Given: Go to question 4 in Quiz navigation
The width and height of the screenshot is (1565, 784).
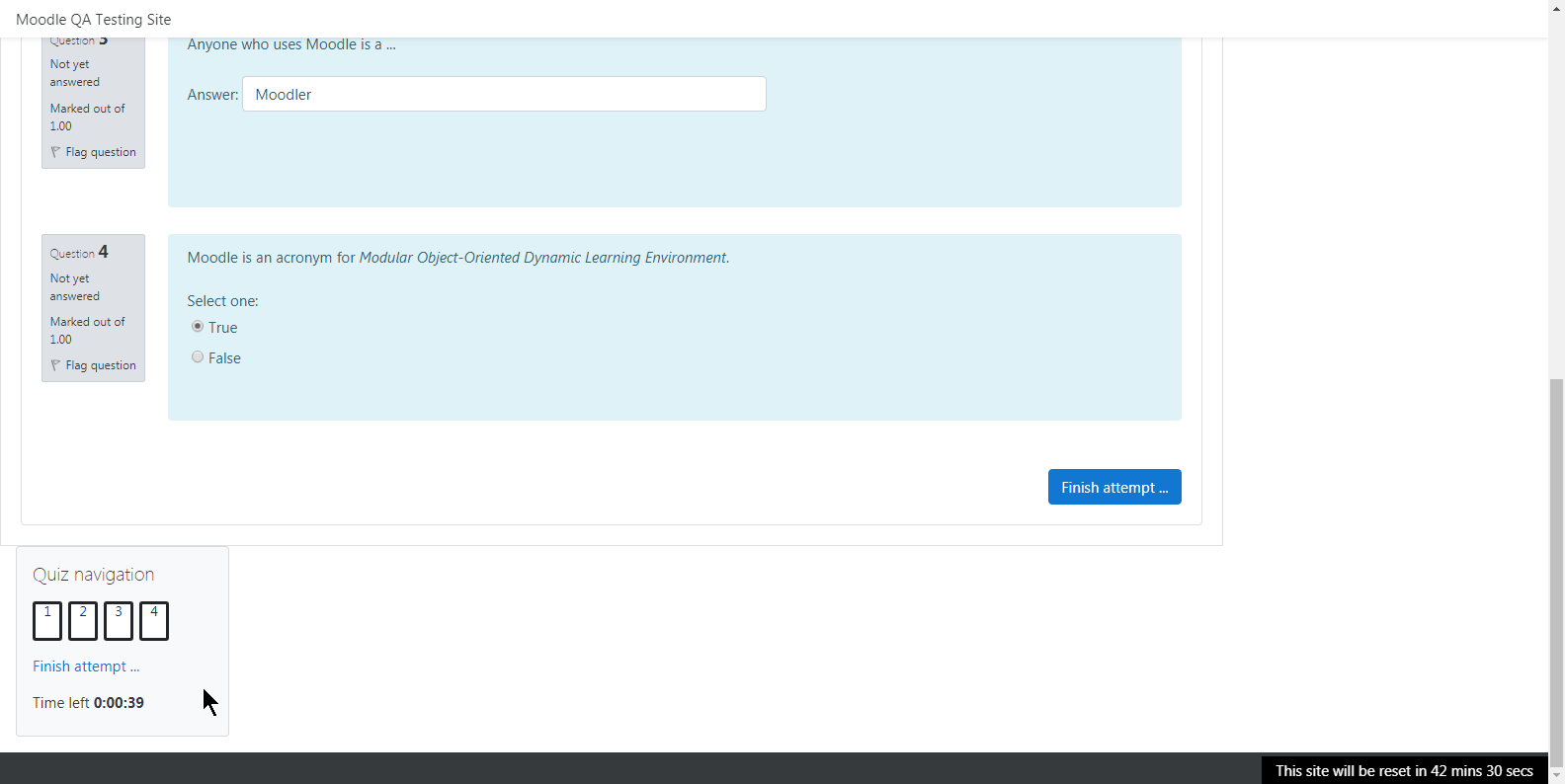Looking at the screenshot, I should point(154,621).
